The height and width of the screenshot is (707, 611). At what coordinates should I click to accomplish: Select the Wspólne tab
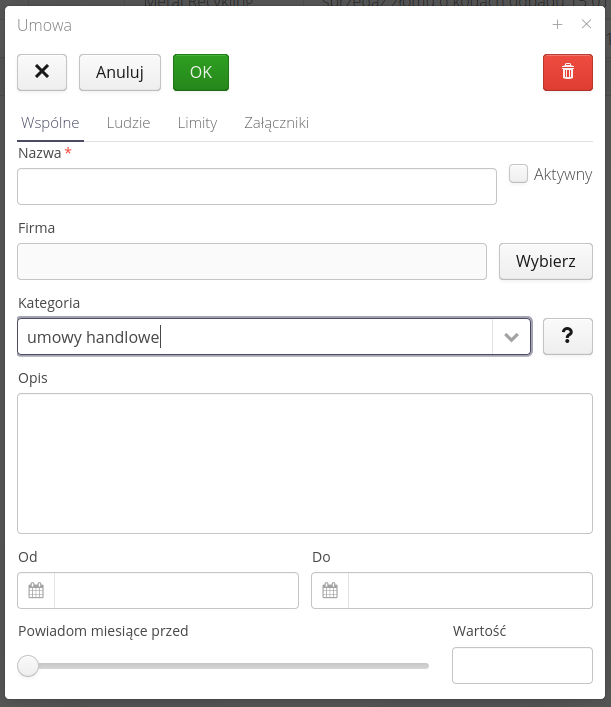pos(49,123)
